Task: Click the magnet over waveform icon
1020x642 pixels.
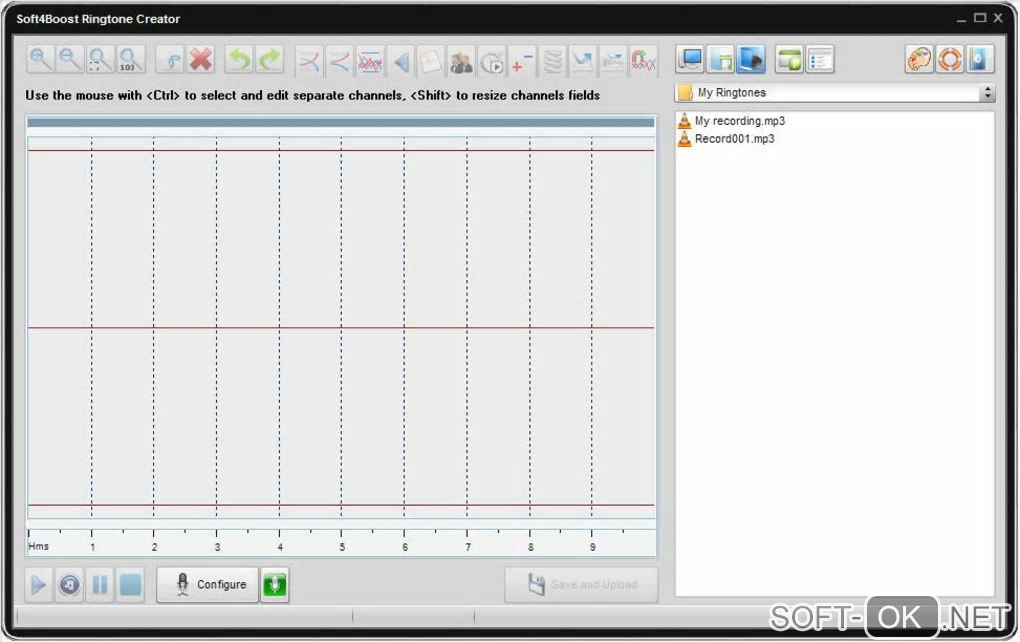Action: 643,61
